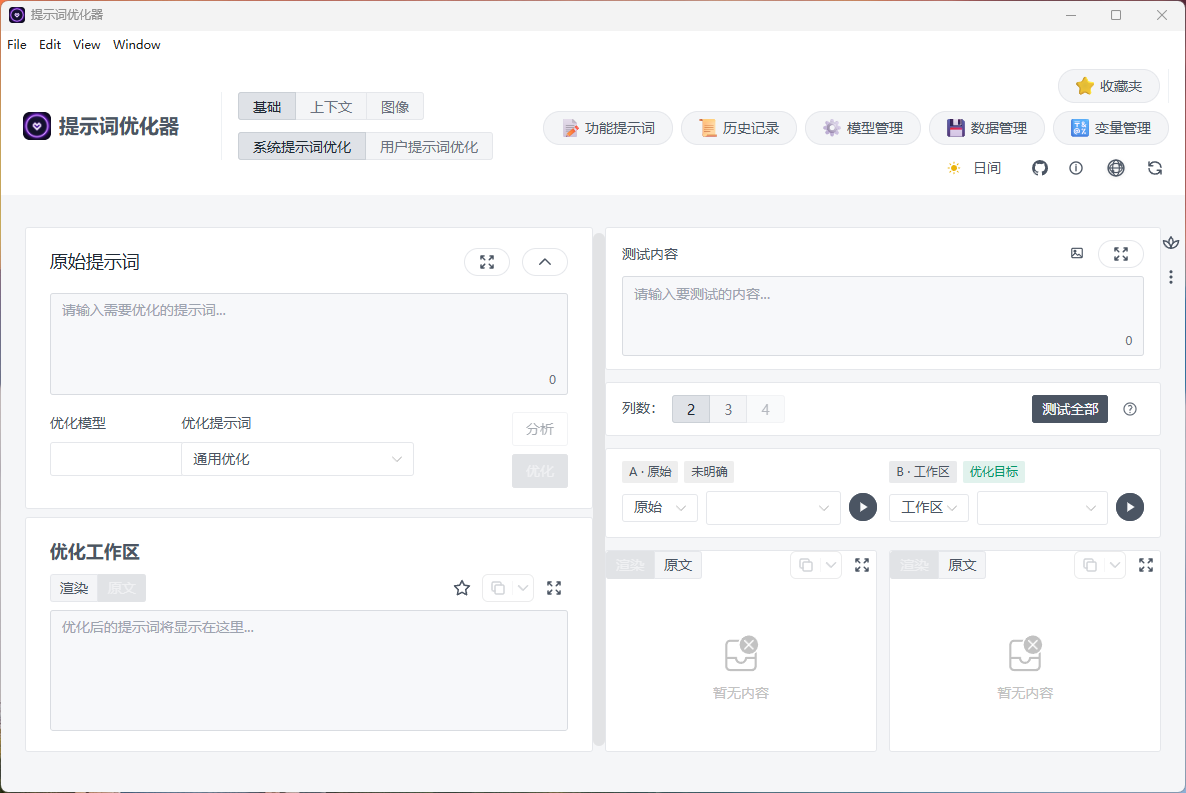Open copy options in column B result
This screenshot has height=793, width=1186.
(1115, 565)
